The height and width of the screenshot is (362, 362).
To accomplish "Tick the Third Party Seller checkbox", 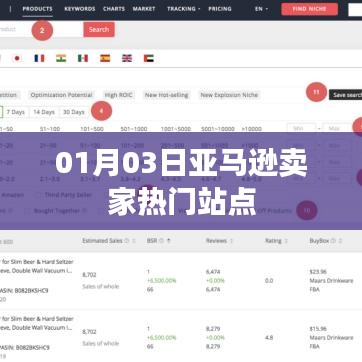I will [x=39, y=195].
